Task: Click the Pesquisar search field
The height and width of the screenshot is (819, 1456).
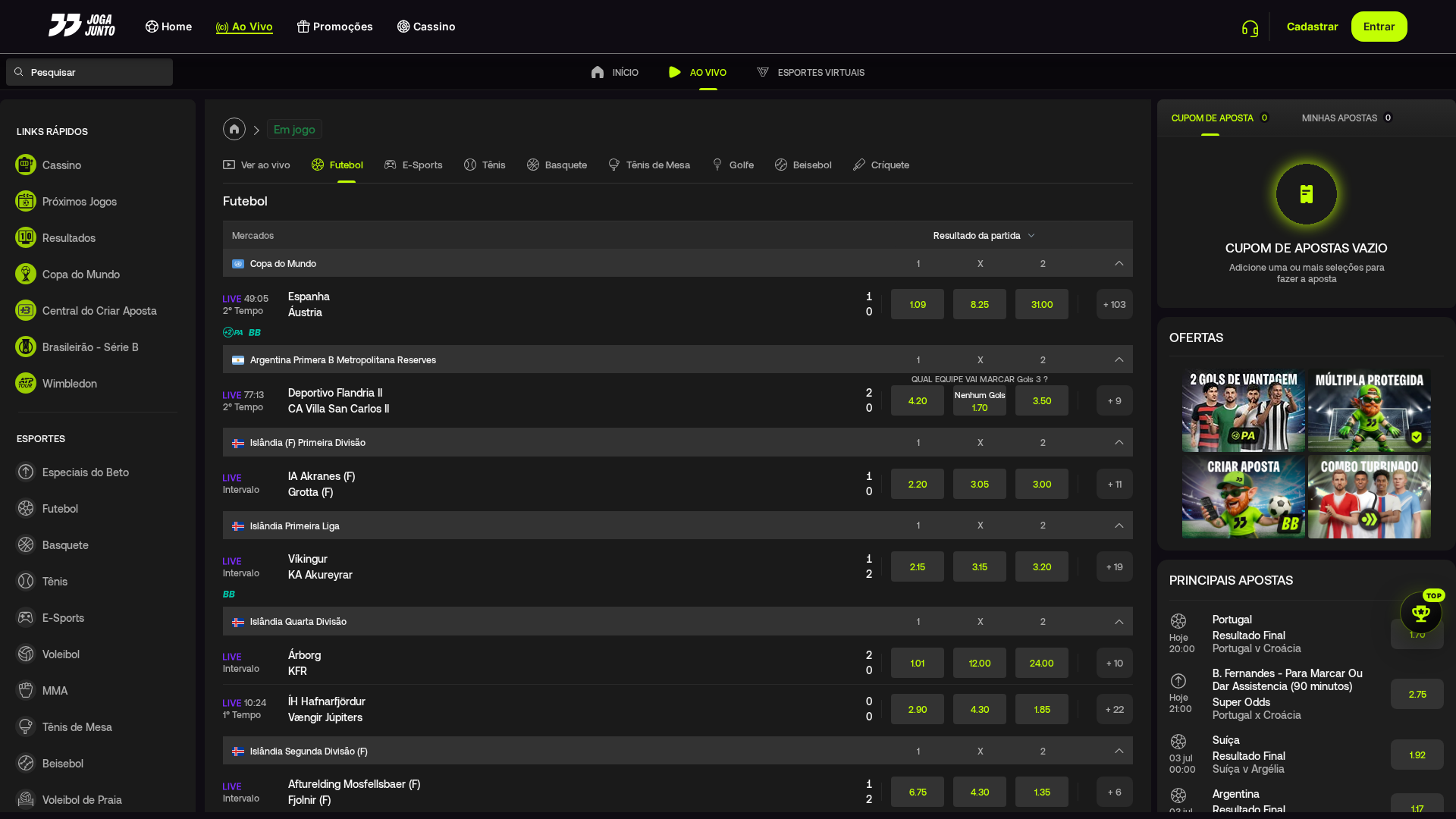Action: point(89,72)
